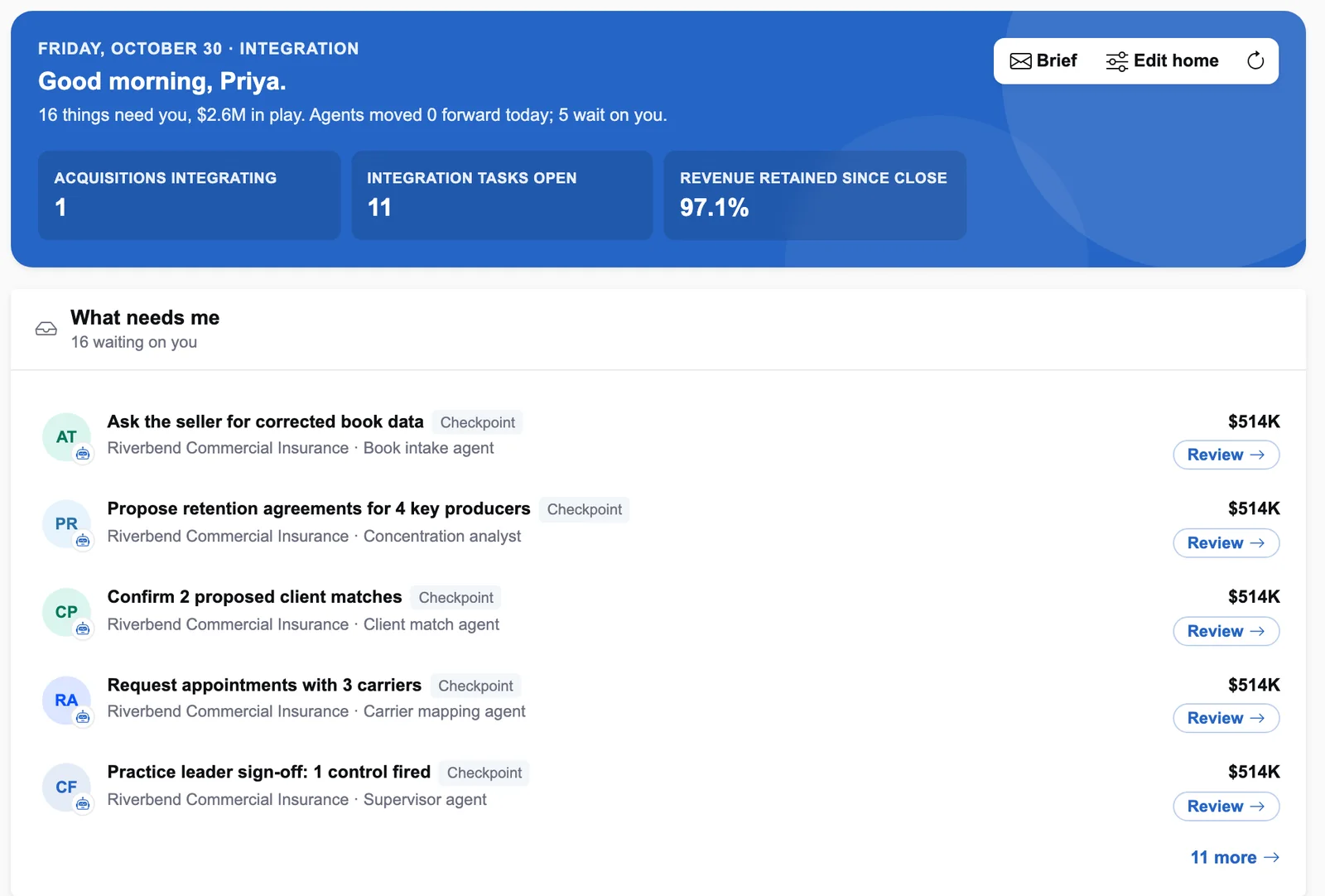Open Ask the seller for corrected book data
Viewport: 1325px width, 896px height.
[x=265, y=422]
